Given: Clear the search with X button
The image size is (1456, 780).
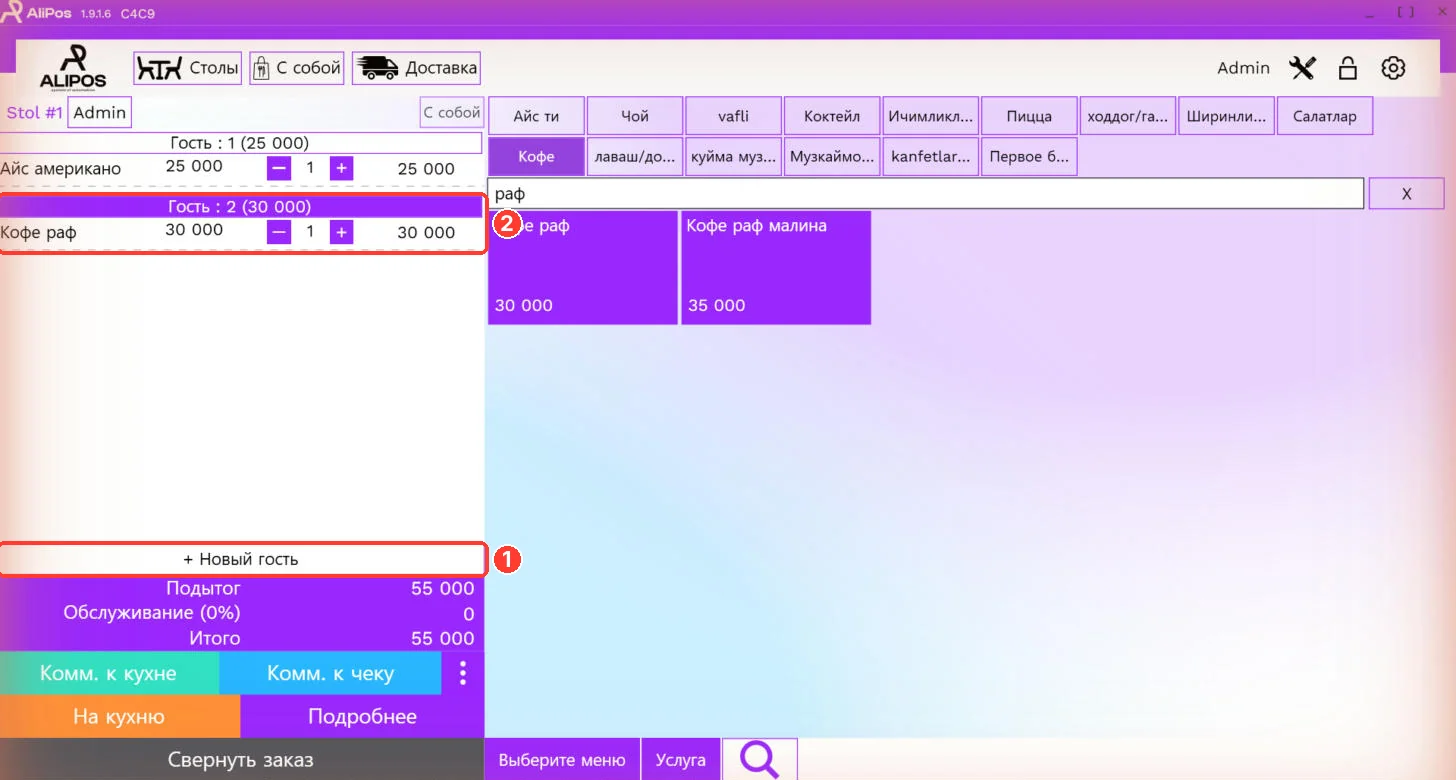Looking at the screenshot, I should pos(1406,194).
